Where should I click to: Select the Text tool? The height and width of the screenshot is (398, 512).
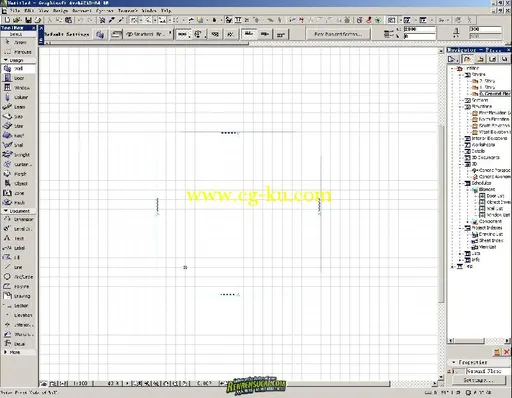pyautogui.click(x=19, y=238)
